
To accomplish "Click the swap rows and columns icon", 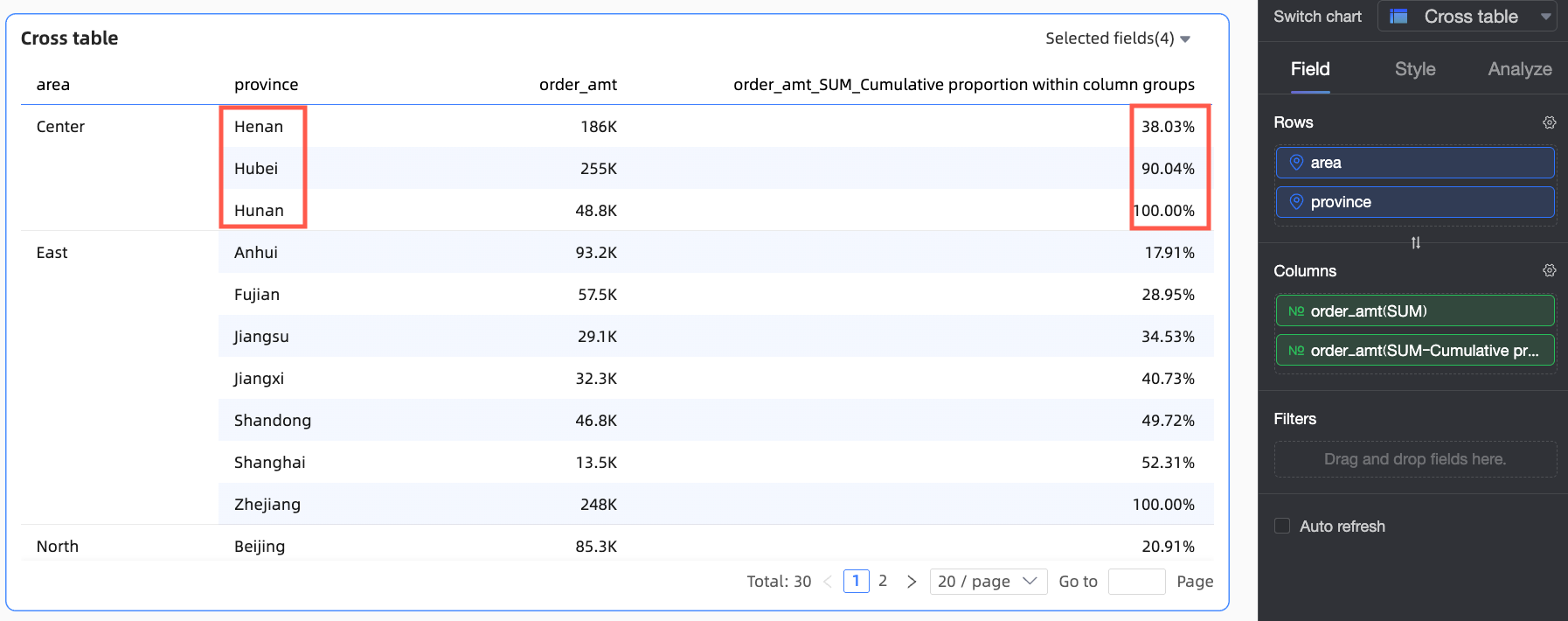I will 1415,243.
